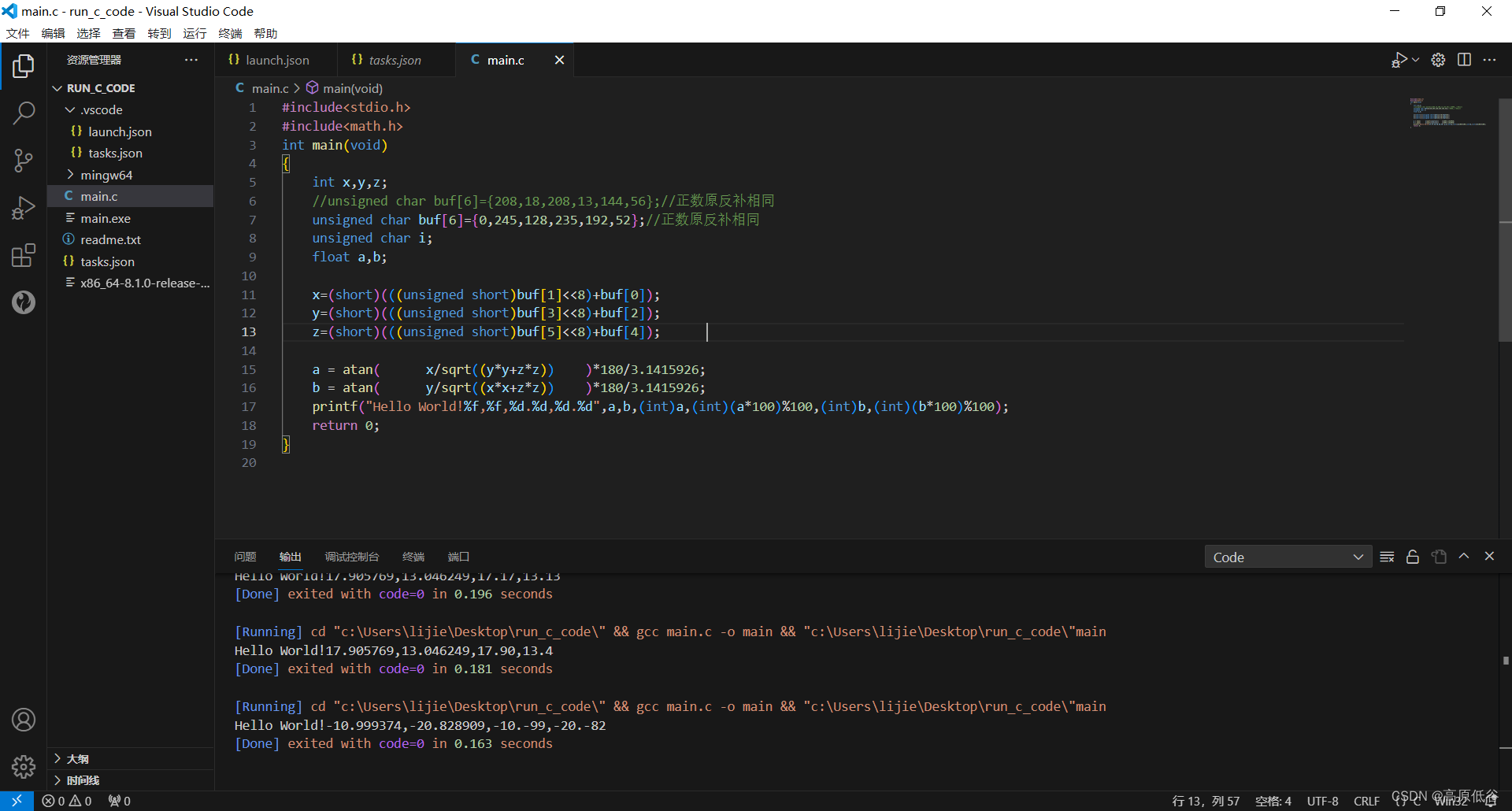Expand the mingw64 folder

click(131, 175)
